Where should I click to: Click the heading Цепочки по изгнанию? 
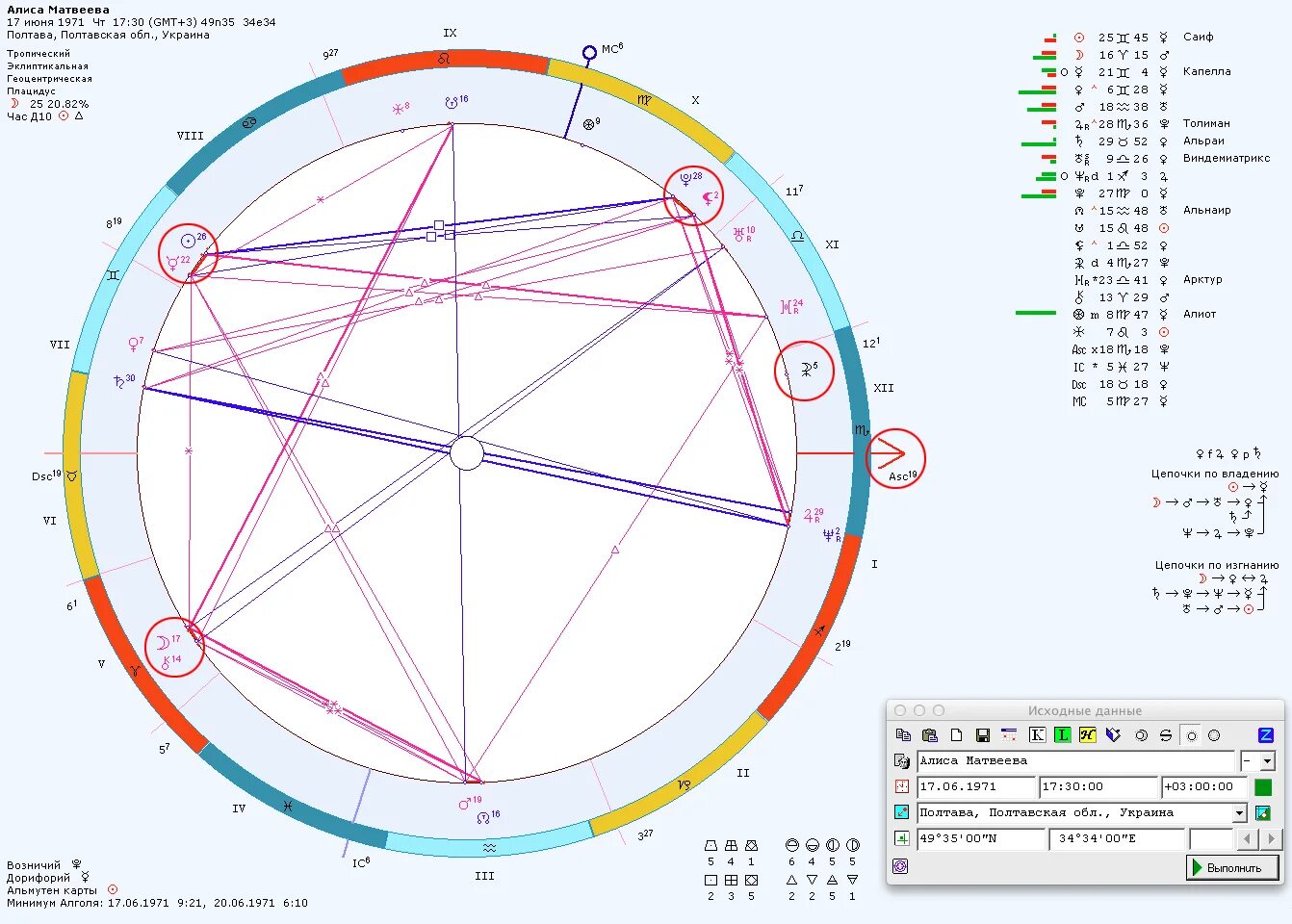[x=1217, y=565]
